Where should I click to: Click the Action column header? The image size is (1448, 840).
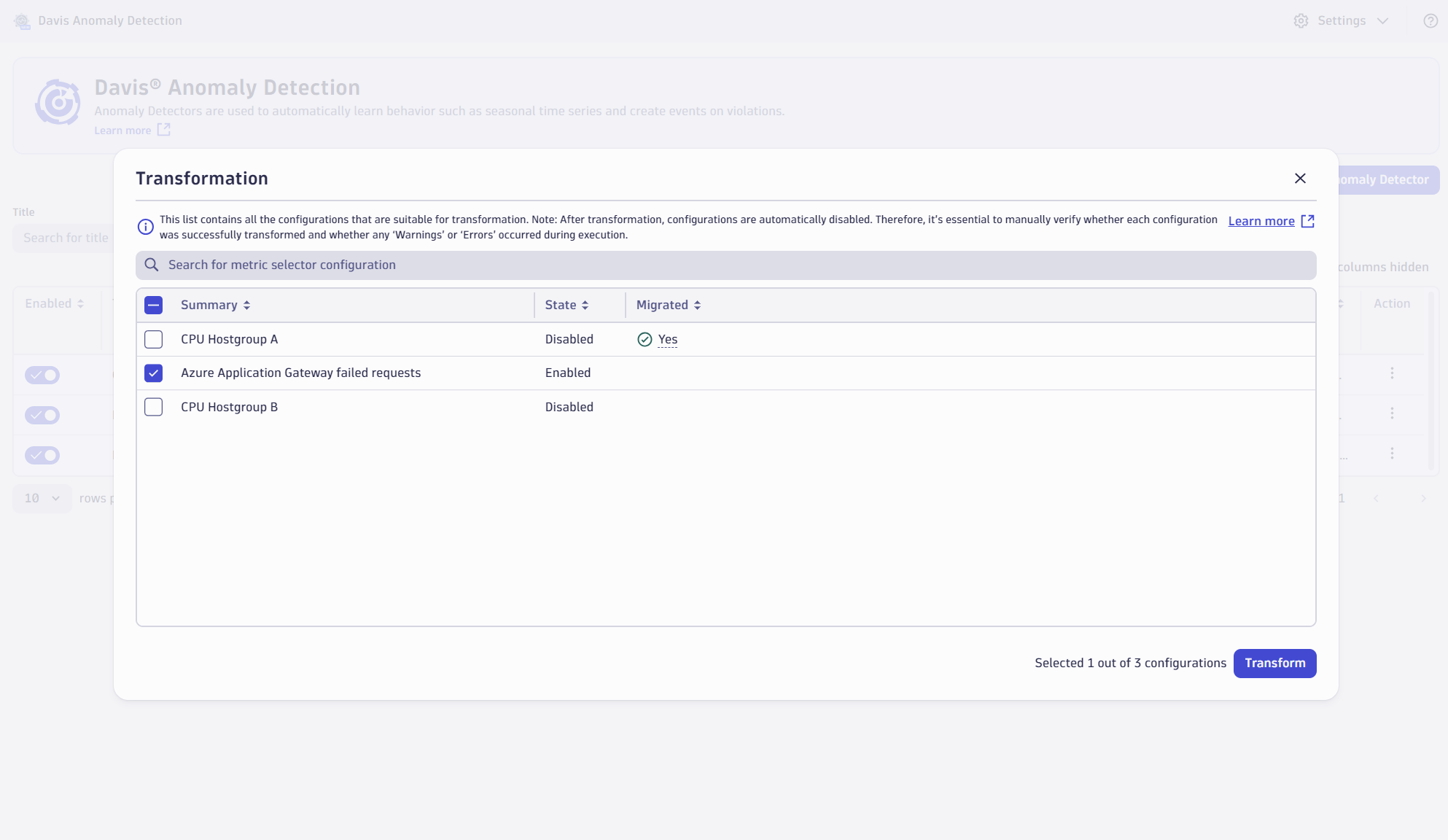point(1392,304)
